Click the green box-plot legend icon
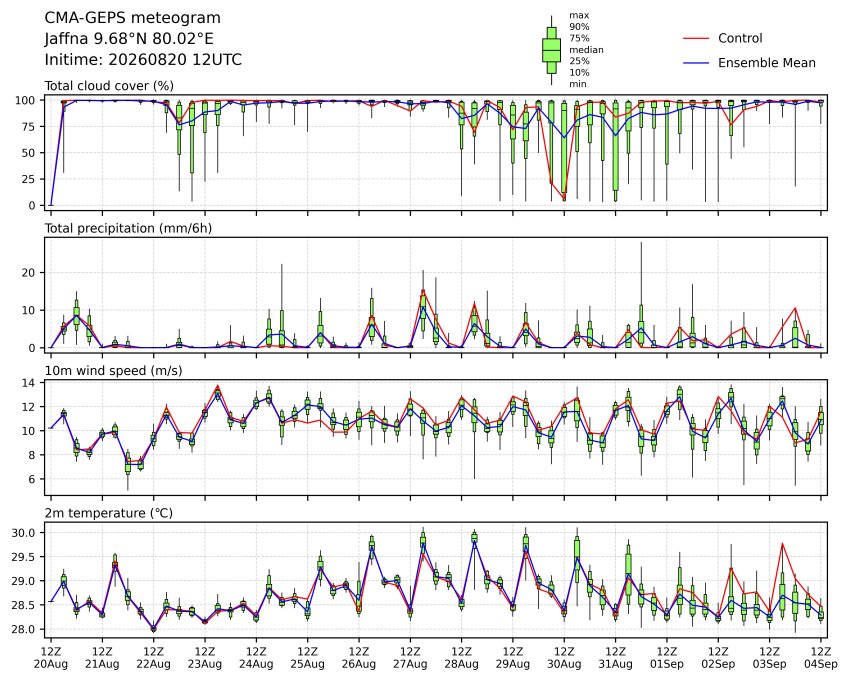This screenshot has height=681, width=849. (551, 50)
